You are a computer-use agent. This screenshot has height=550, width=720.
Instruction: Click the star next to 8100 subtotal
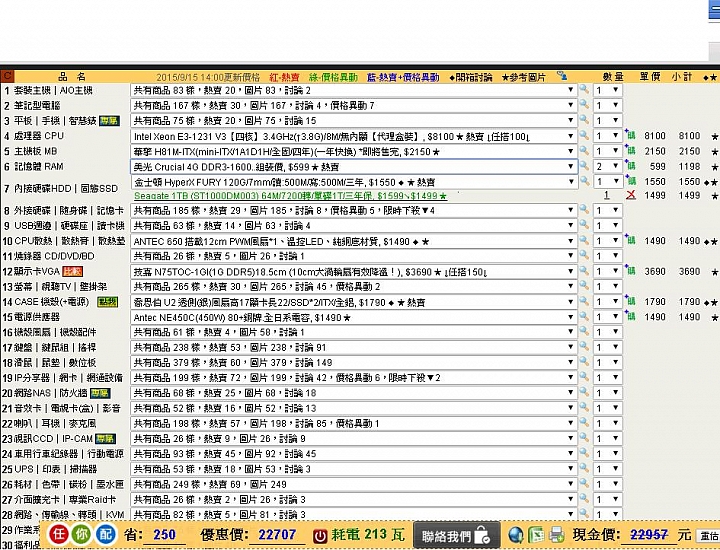[x=714, y=136]
